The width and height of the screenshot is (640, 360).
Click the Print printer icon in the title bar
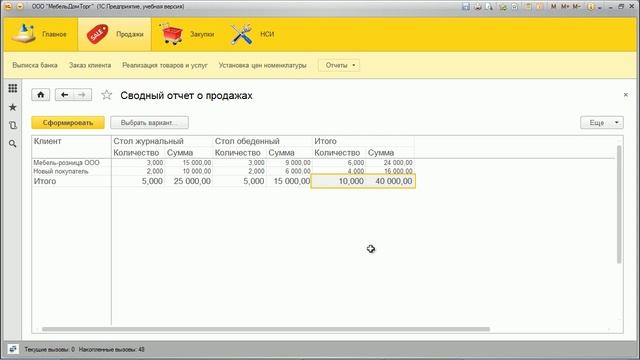coord(477,7)
